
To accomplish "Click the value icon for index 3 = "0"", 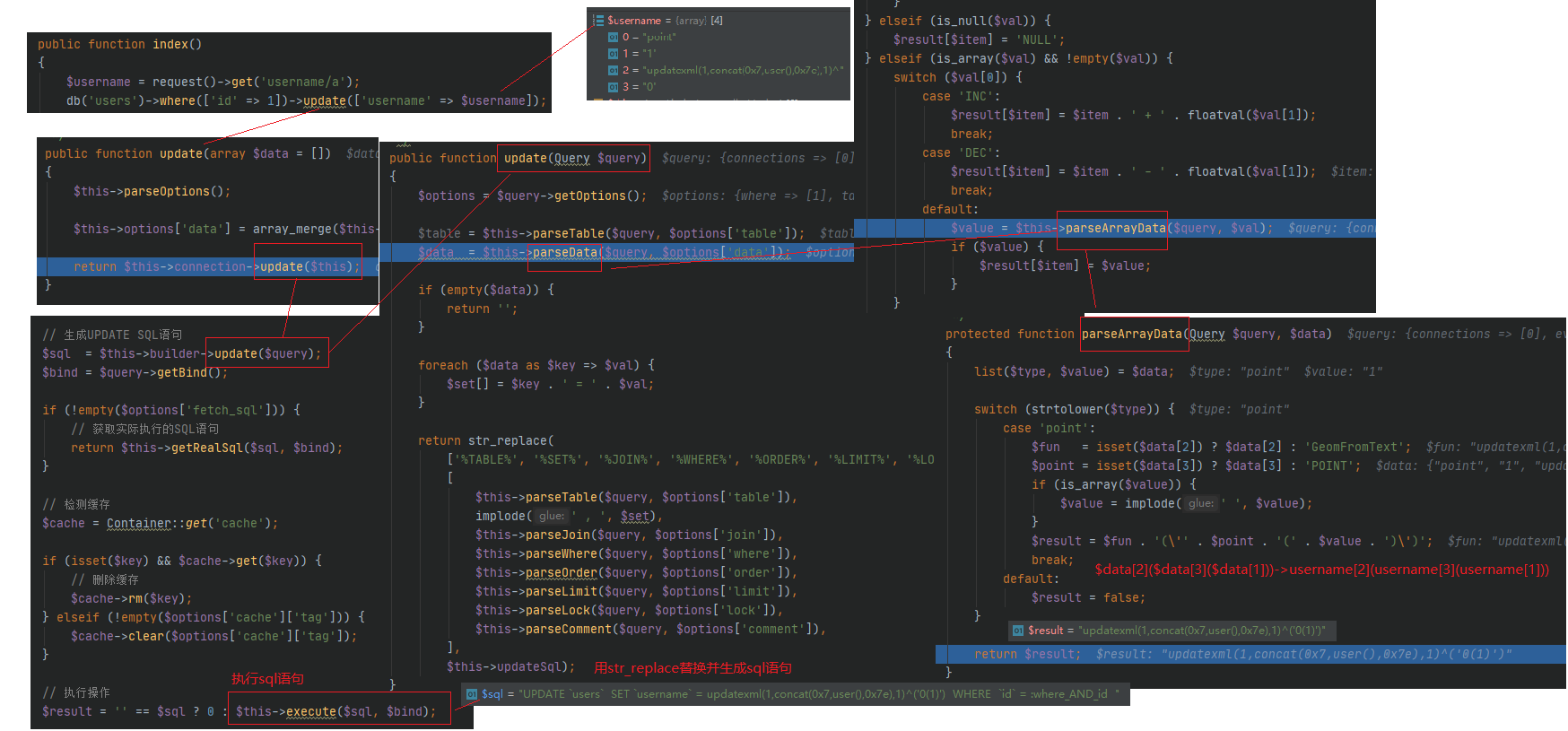I will pyautogui.click(x=613, y=87).
